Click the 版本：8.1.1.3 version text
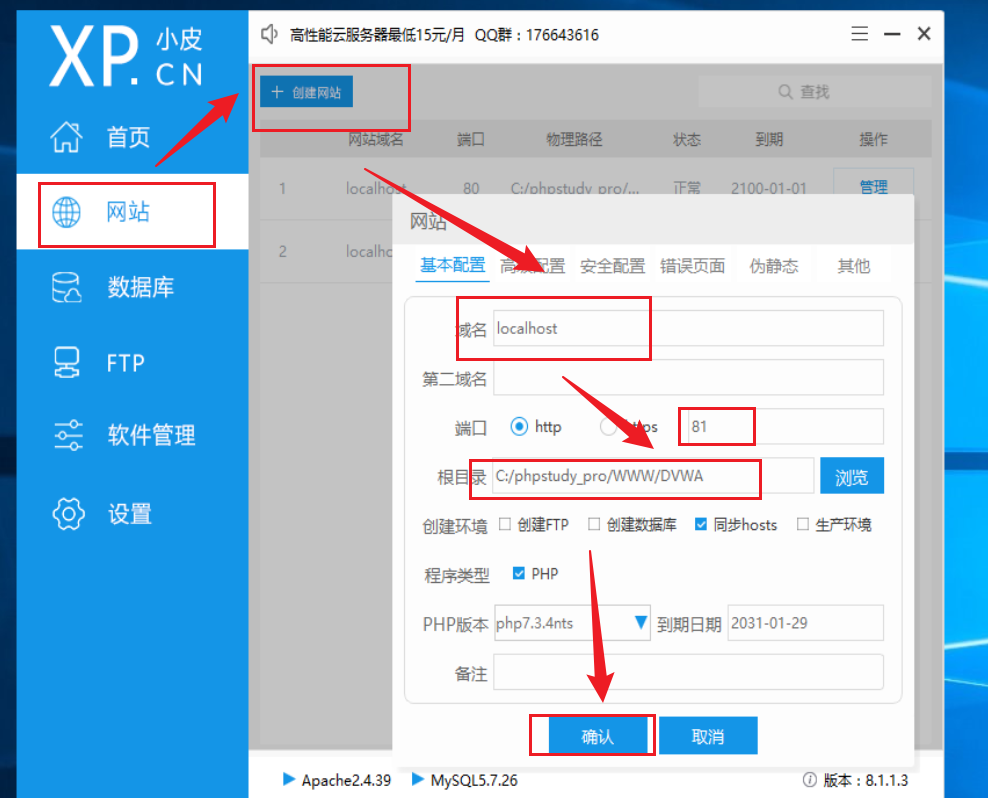Screen dimensions: 988x798 (x=866, y=780)
